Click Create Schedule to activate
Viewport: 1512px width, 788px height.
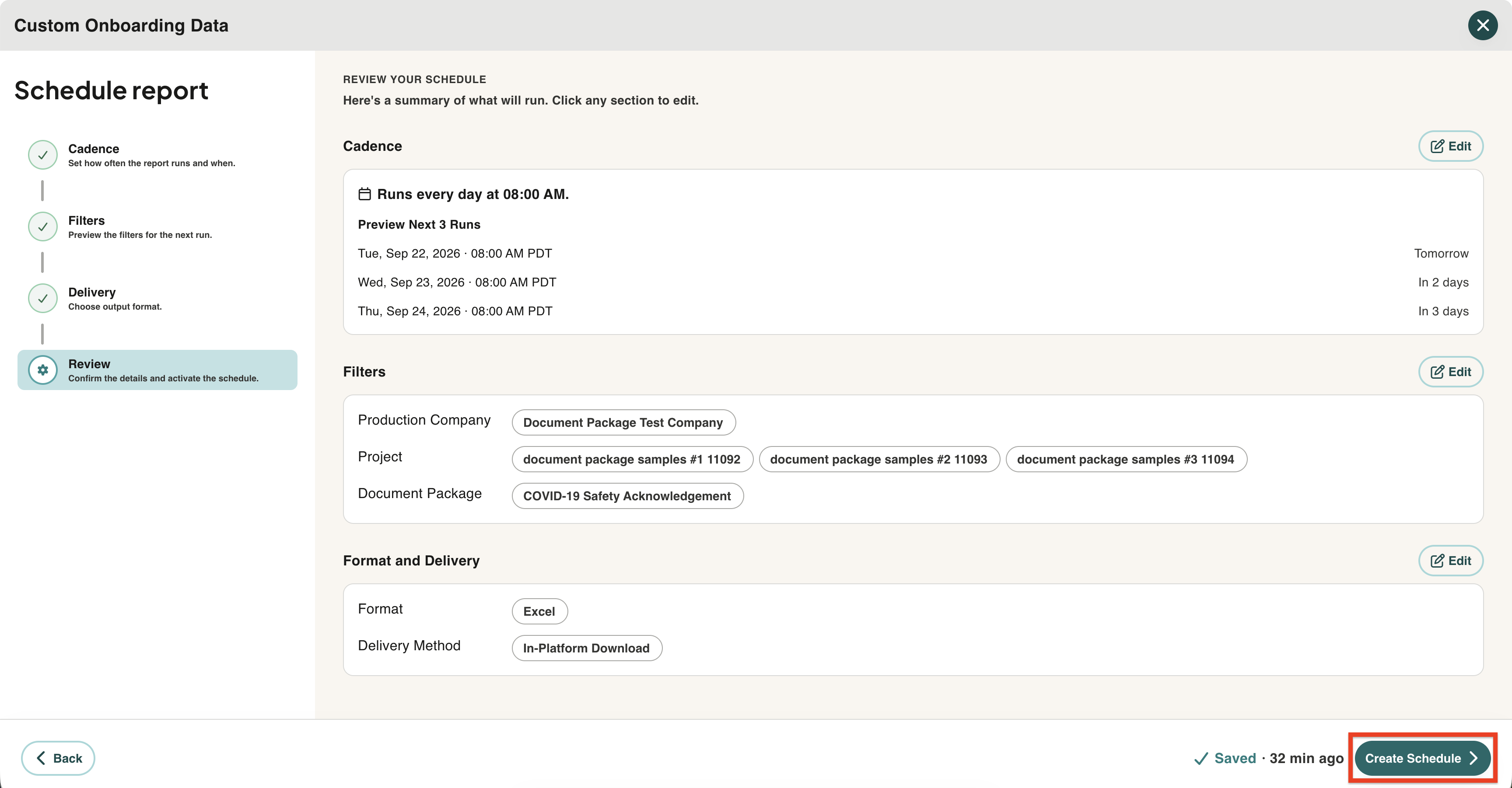point(1422,758)
